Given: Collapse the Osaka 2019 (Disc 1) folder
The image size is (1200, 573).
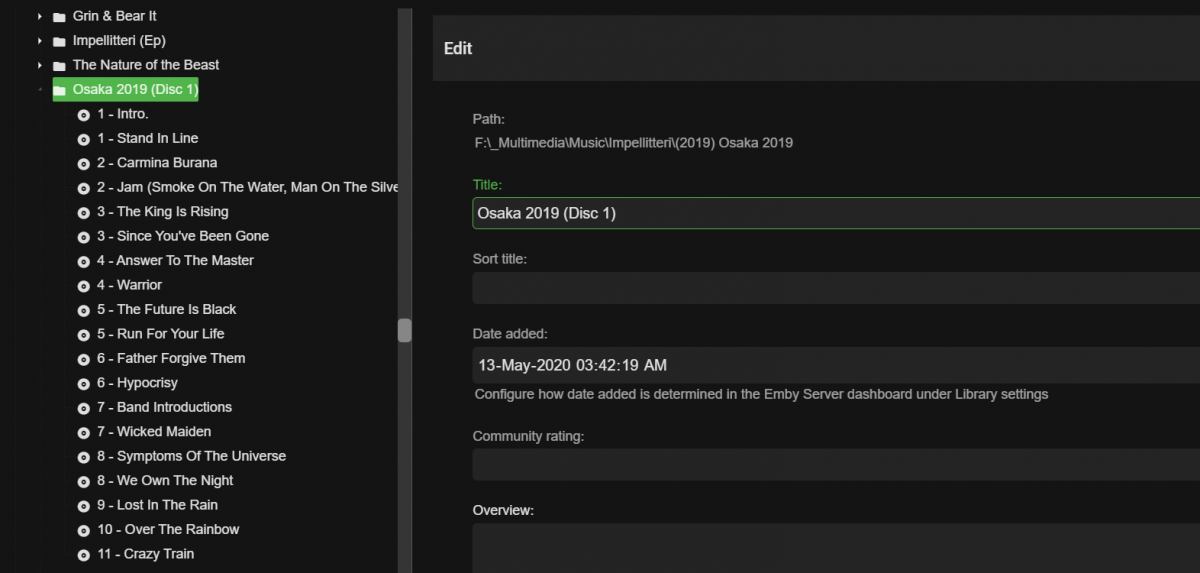Looking at the screenshot, I should (x=39, y=90).
